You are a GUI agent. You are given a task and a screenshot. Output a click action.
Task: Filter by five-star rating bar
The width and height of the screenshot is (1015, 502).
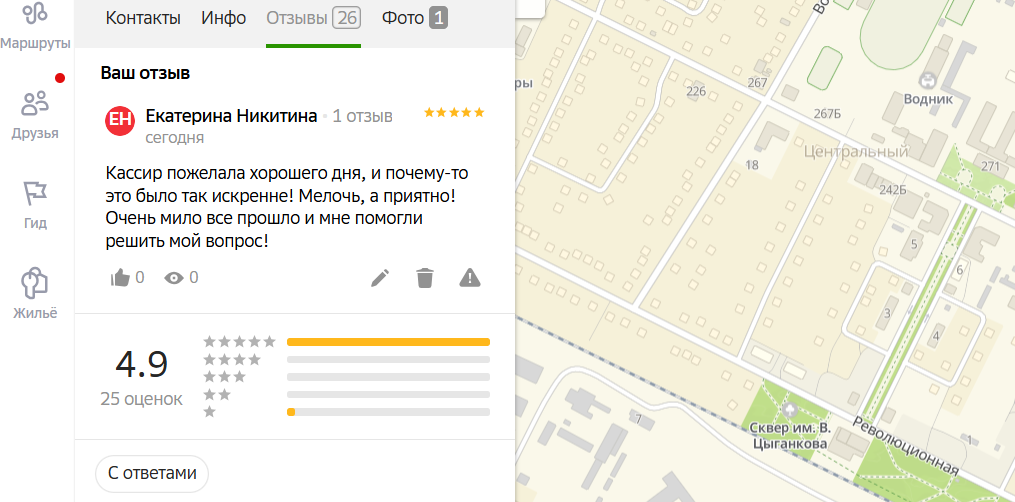(x=388, y=342)
